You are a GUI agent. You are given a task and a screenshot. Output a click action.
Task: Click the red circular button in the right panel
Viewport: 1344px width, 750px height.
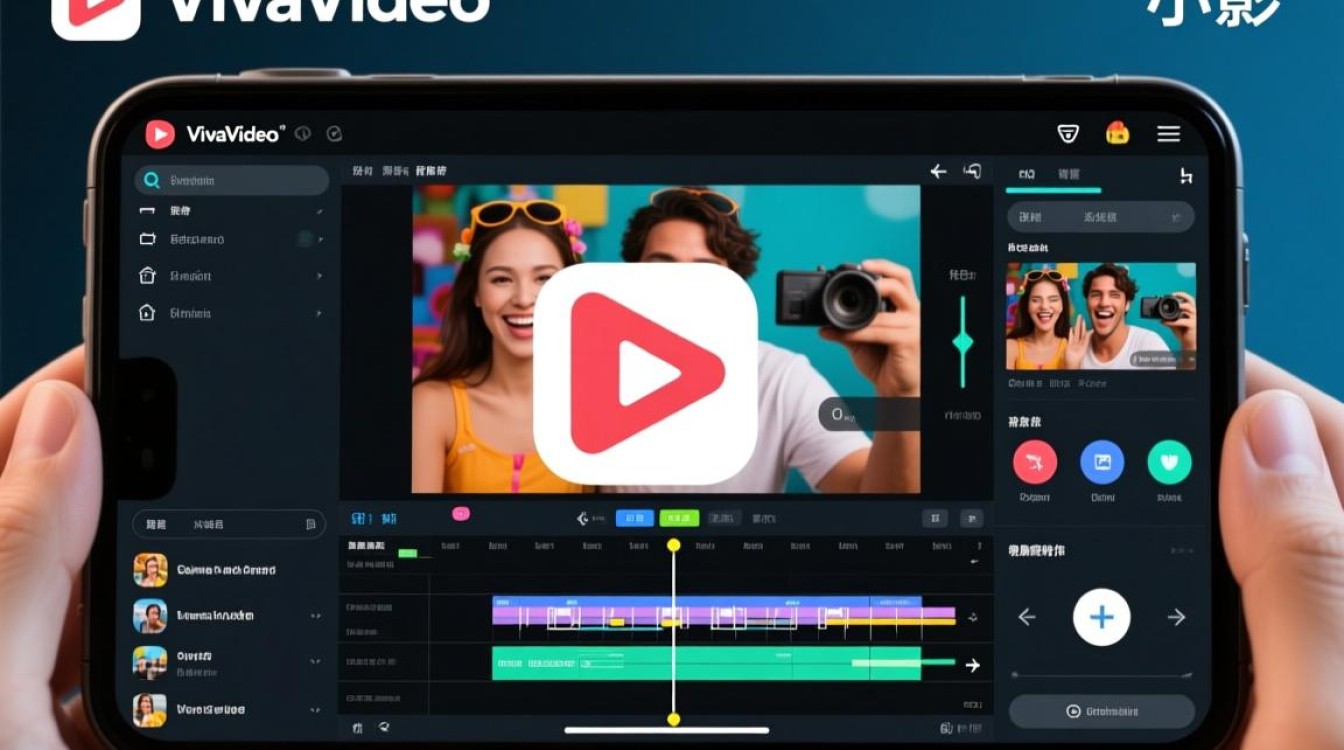click(x=1035, y=462)
